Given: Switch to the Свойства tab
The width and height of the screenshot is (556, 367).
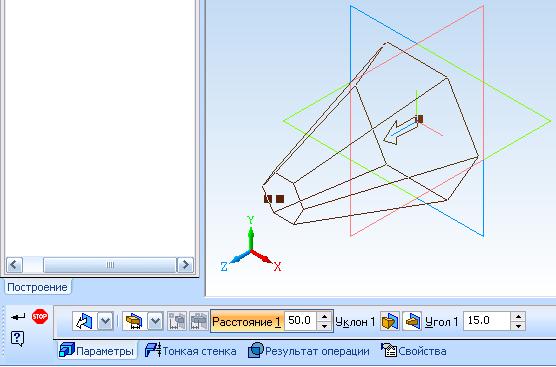Looking at the screenshot, I should point(413,351).
